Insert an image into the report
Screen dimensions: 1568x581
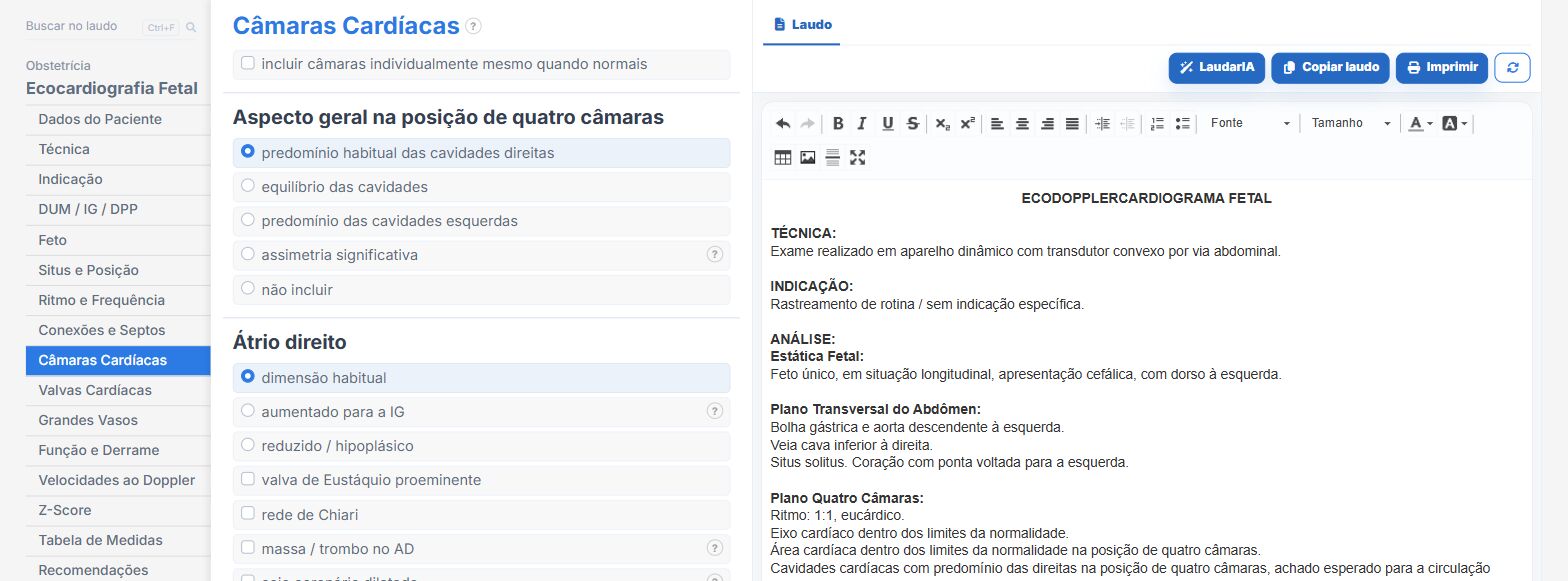pos(808,157)
